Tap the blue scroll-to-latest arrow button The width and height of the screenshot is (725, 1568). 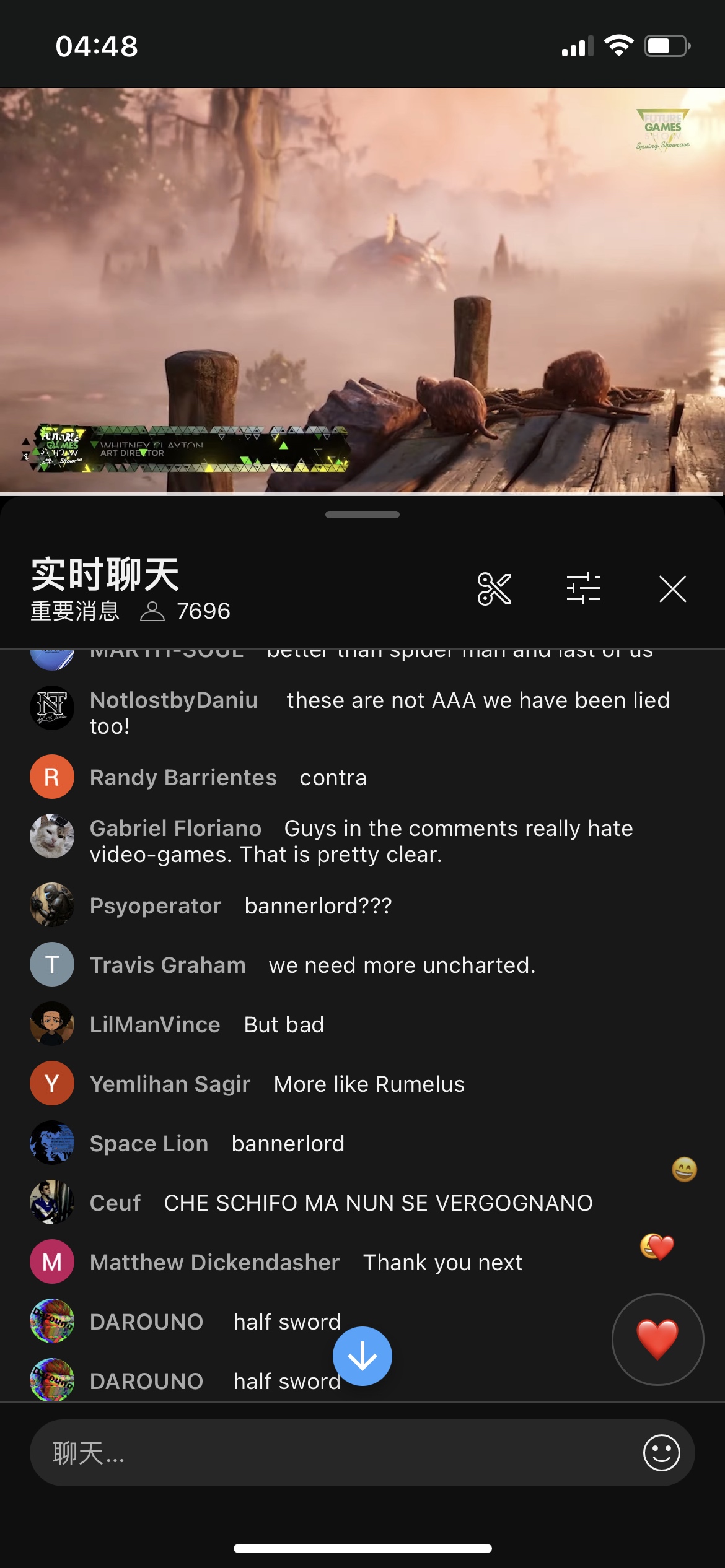(x=362, y=1356)
